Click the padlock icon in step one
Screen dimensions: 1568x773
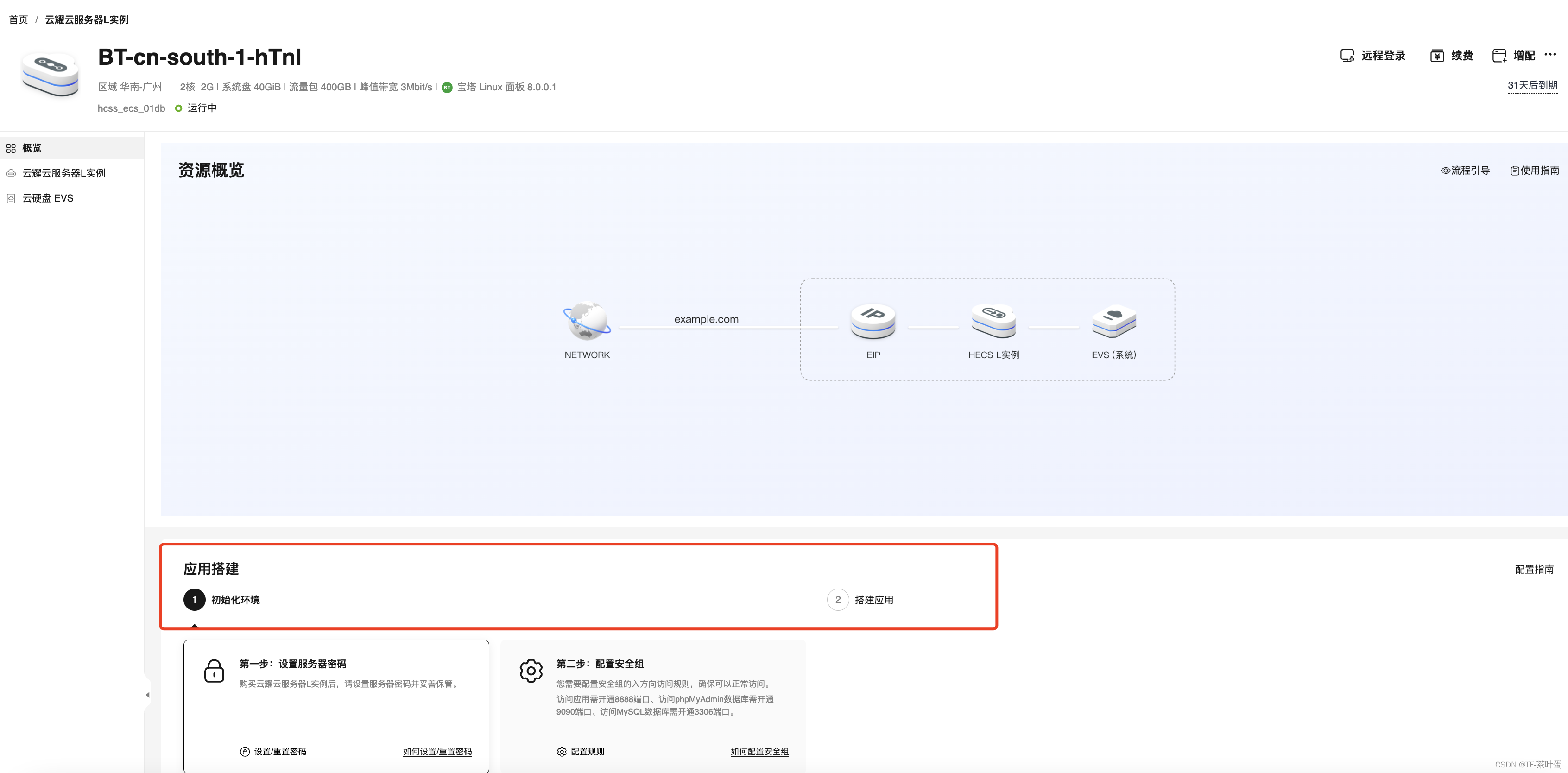pos(214,671)
